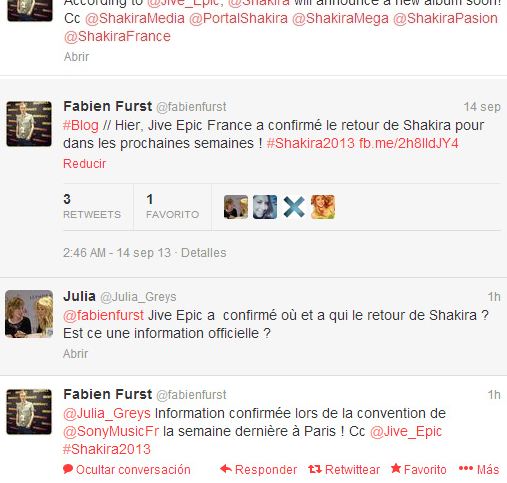Mark tweet with Favorito star icon
Image resolution: width=507 pixels, height=483 pixels.
pos(396,468)
